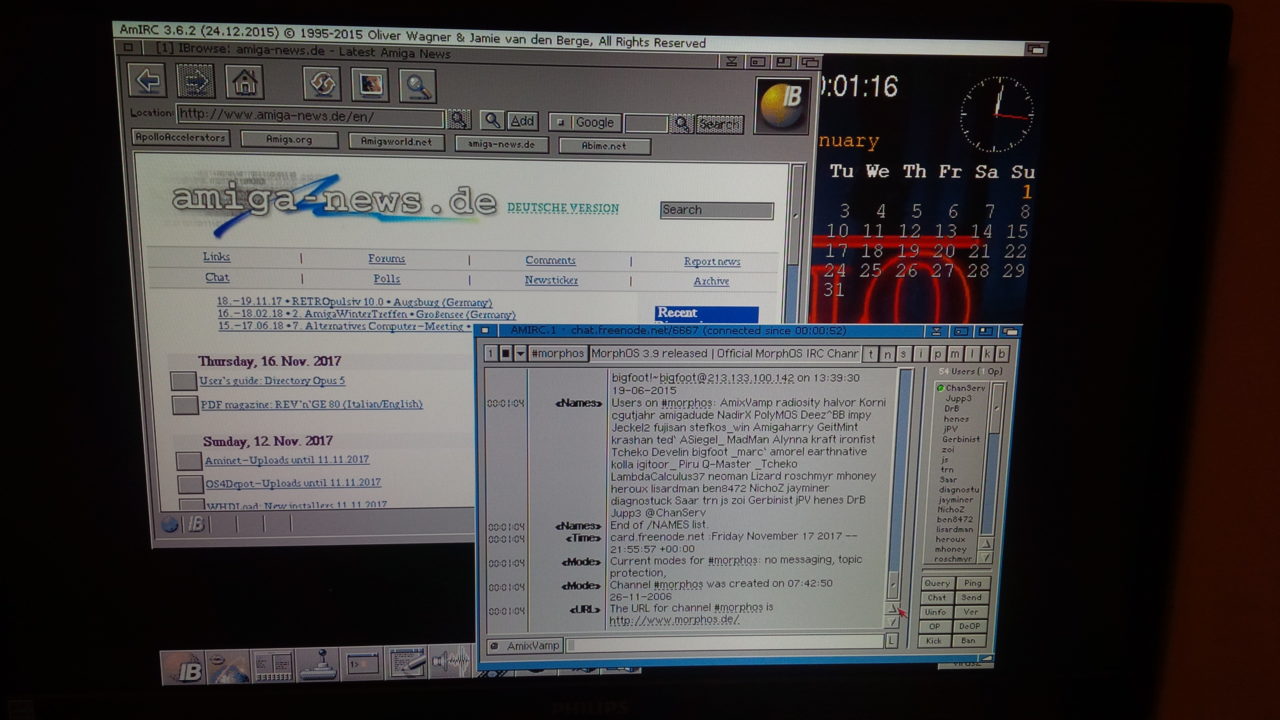Open the second dock icon beside IBrowse

tap(228, 667)
